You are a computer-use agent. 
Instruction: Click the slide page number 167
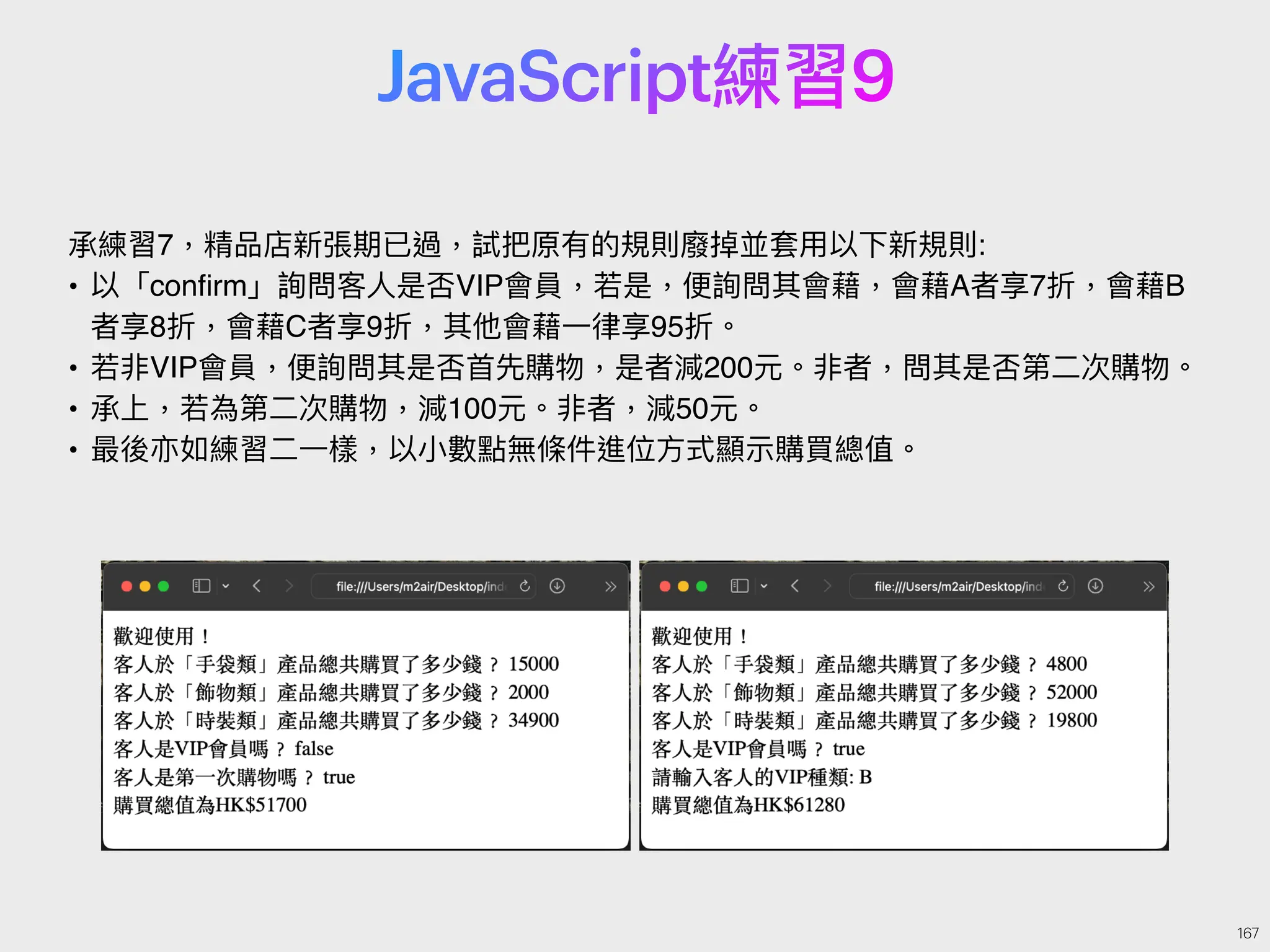(1248, 933)
